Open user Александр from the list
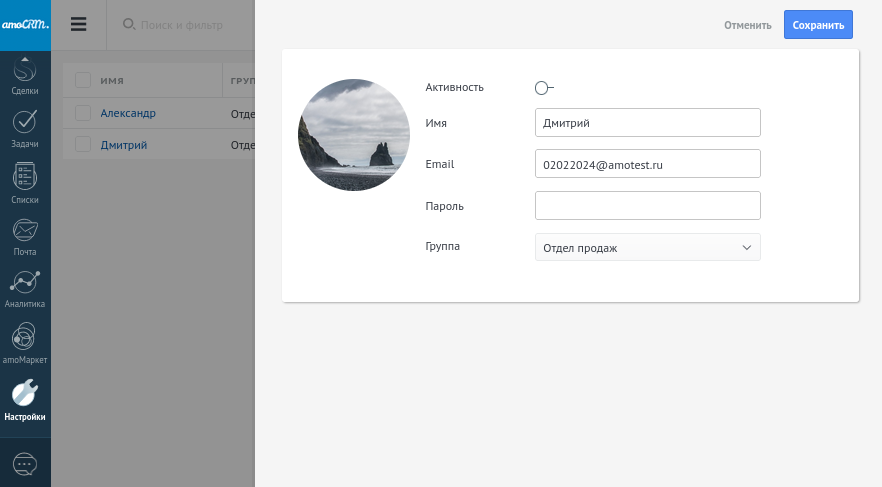882x487 pixels. [x=128, y=113]
